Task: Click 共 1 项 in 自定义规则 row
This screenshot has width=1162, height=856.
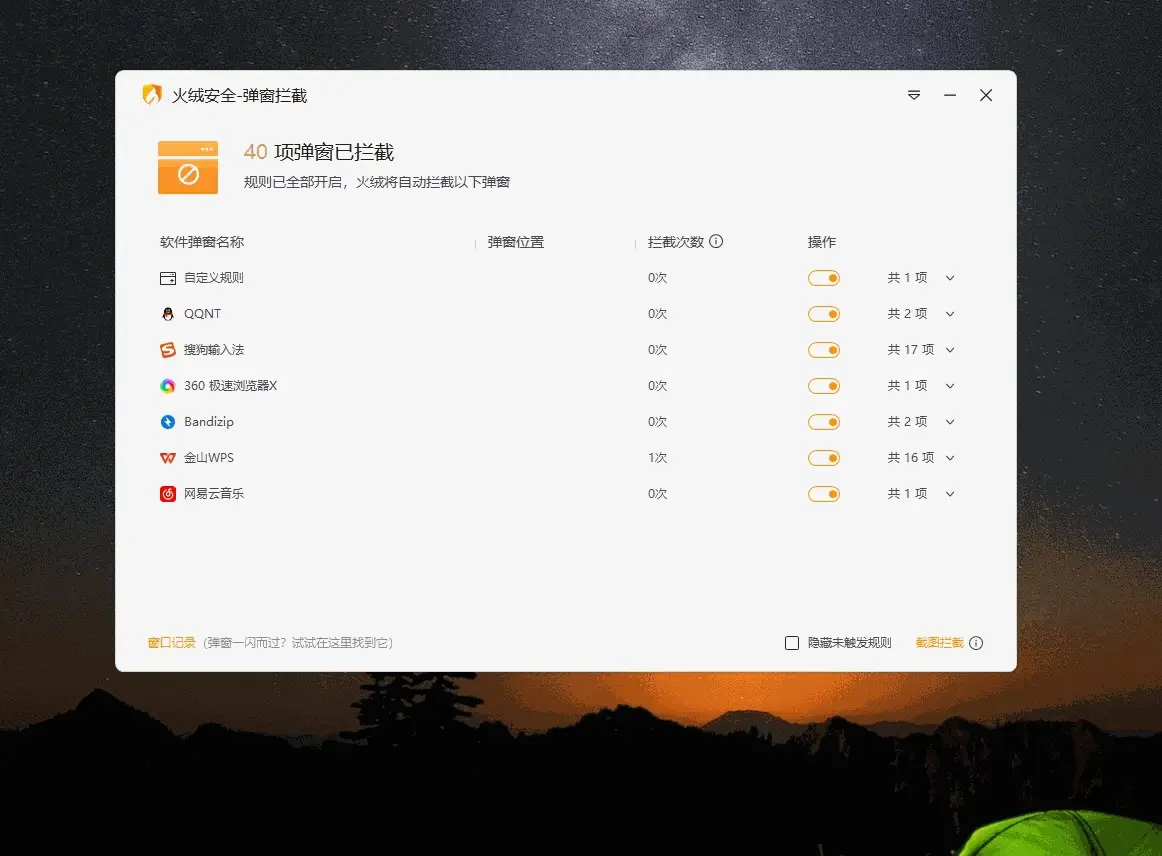Action: point(907,278)
